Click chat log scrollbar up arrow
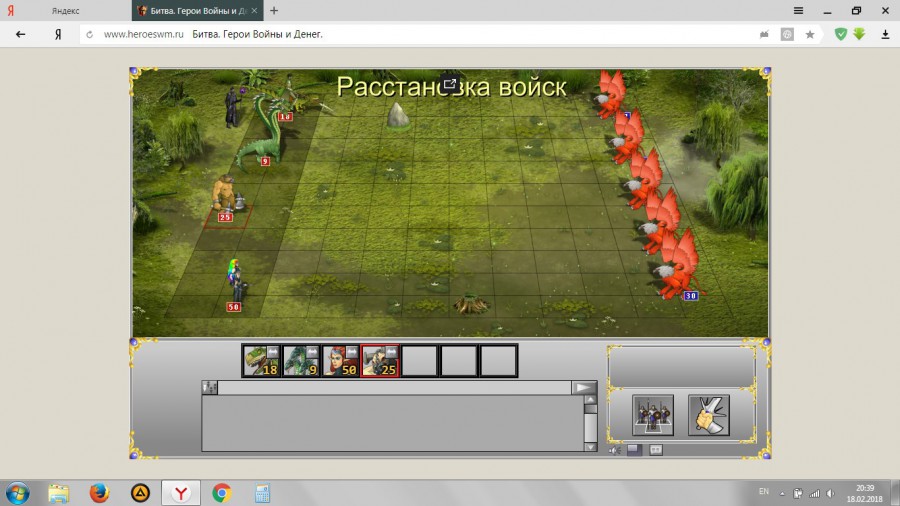The image size is (900, 506). tap(590, 400)
